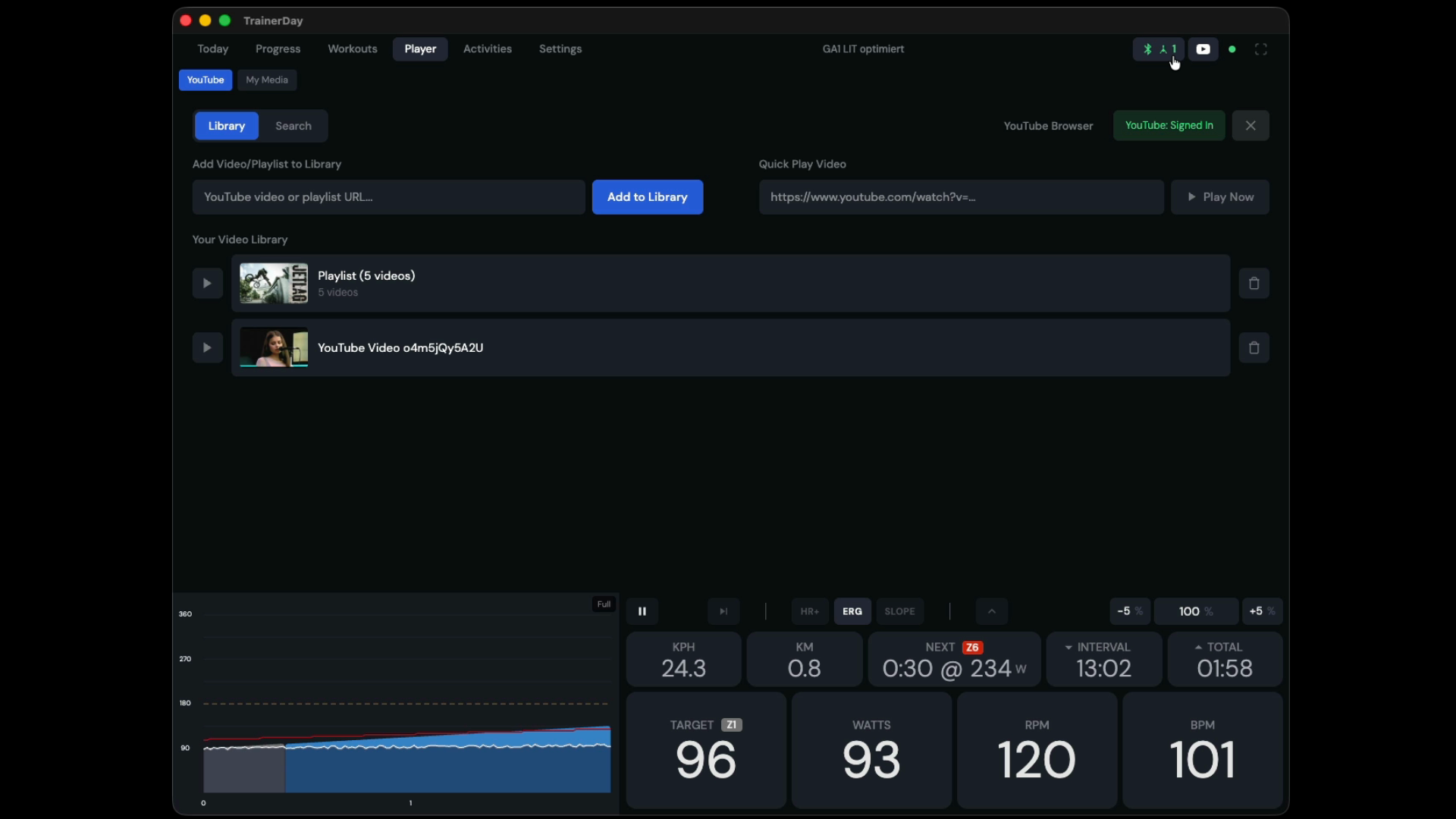Expand the NEXT Z6 interval indicator
This screenshot has width=1456, height=819.
pos(973,647)
